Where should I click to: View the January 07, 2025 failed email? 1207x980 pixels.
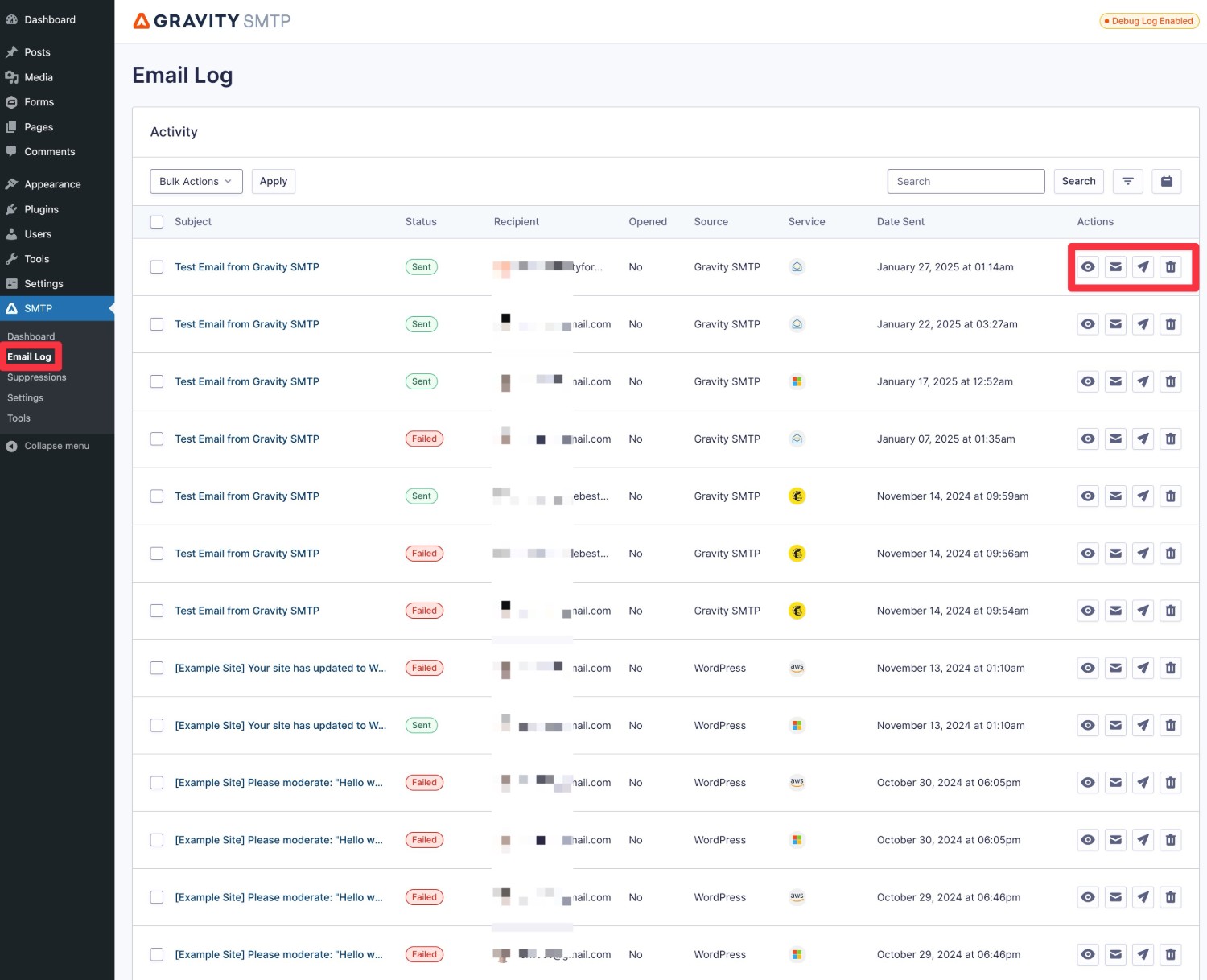tap(1088, 439)
